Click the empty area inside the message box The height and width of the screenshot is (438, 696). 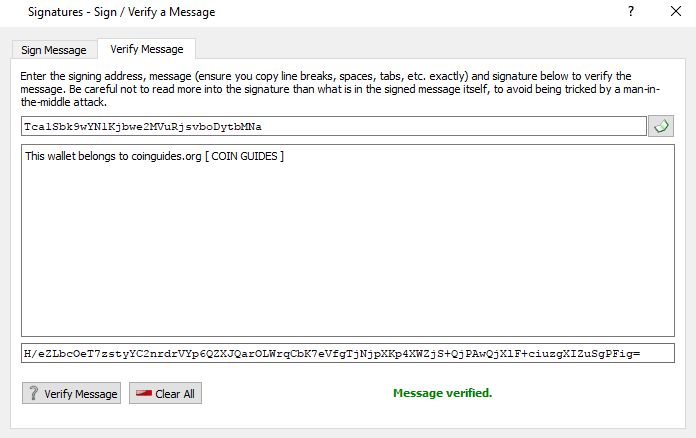348,249
